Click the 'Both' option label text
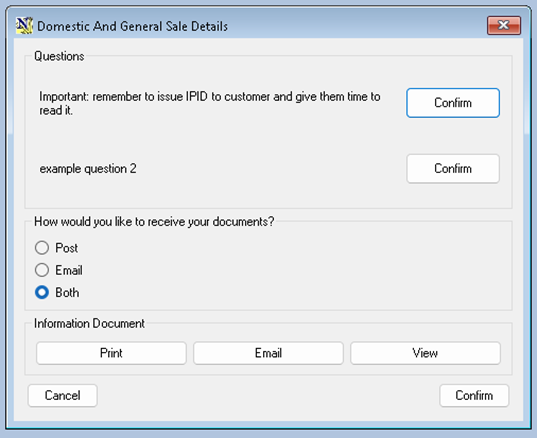The width and height of the screenshot is (537, 438). (x=67, y=292)
